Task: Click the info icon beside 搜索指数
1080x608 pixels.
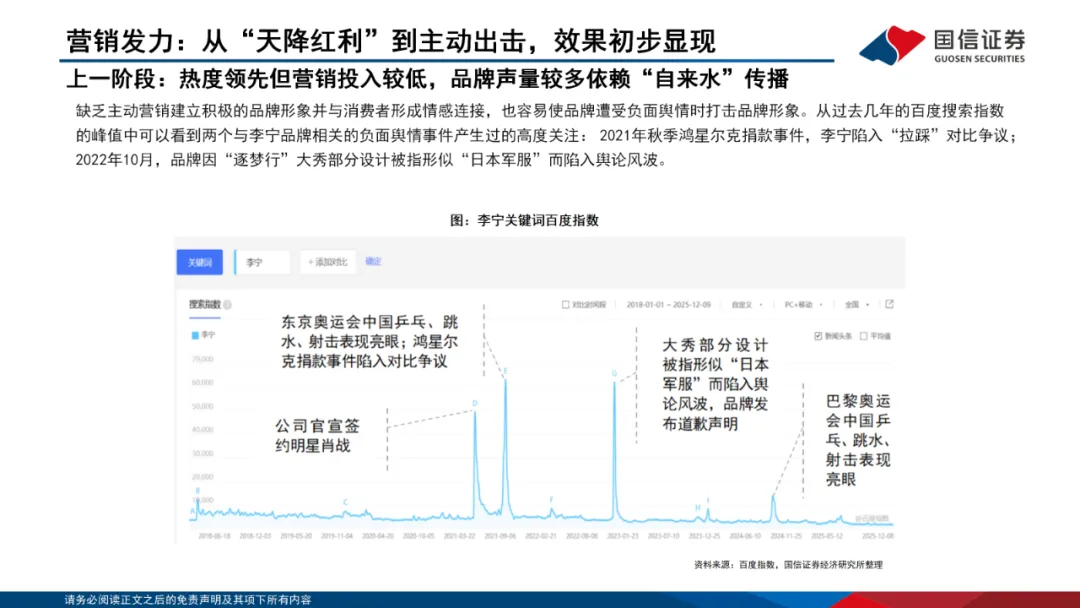Action: click(x=228, y=304)
